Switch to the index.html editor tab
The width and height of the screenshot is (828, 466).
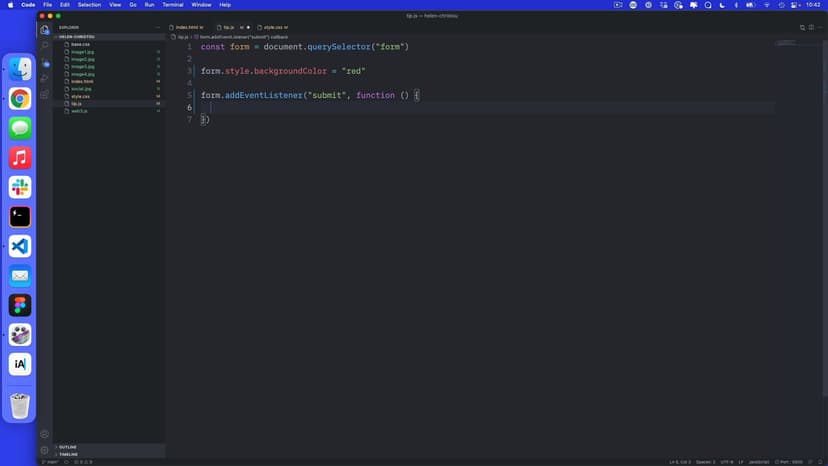coord(187,27)
